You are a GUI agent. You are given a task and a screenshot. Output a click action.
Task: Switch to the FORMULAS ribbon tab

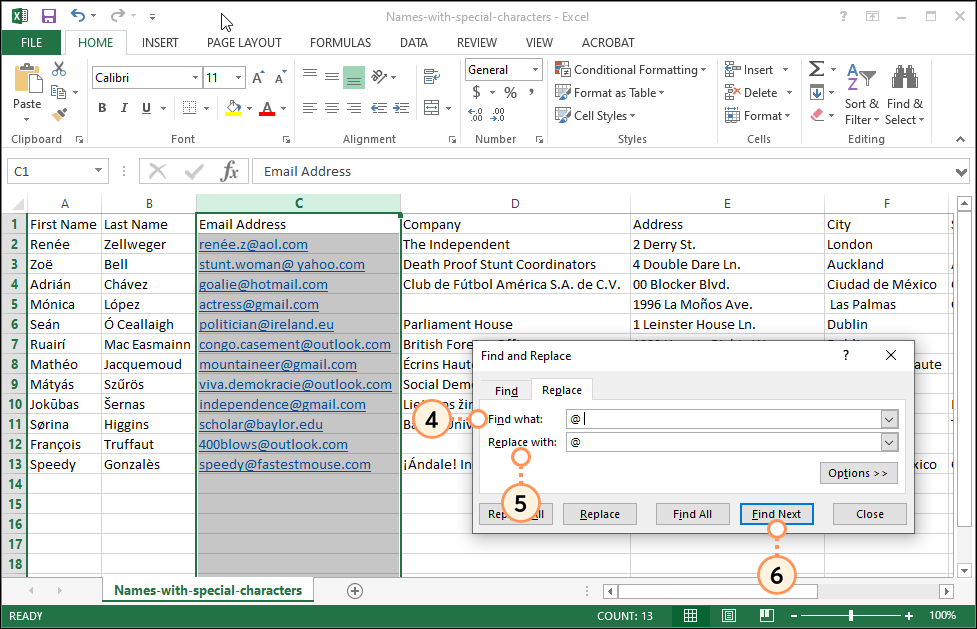(340, 42)
